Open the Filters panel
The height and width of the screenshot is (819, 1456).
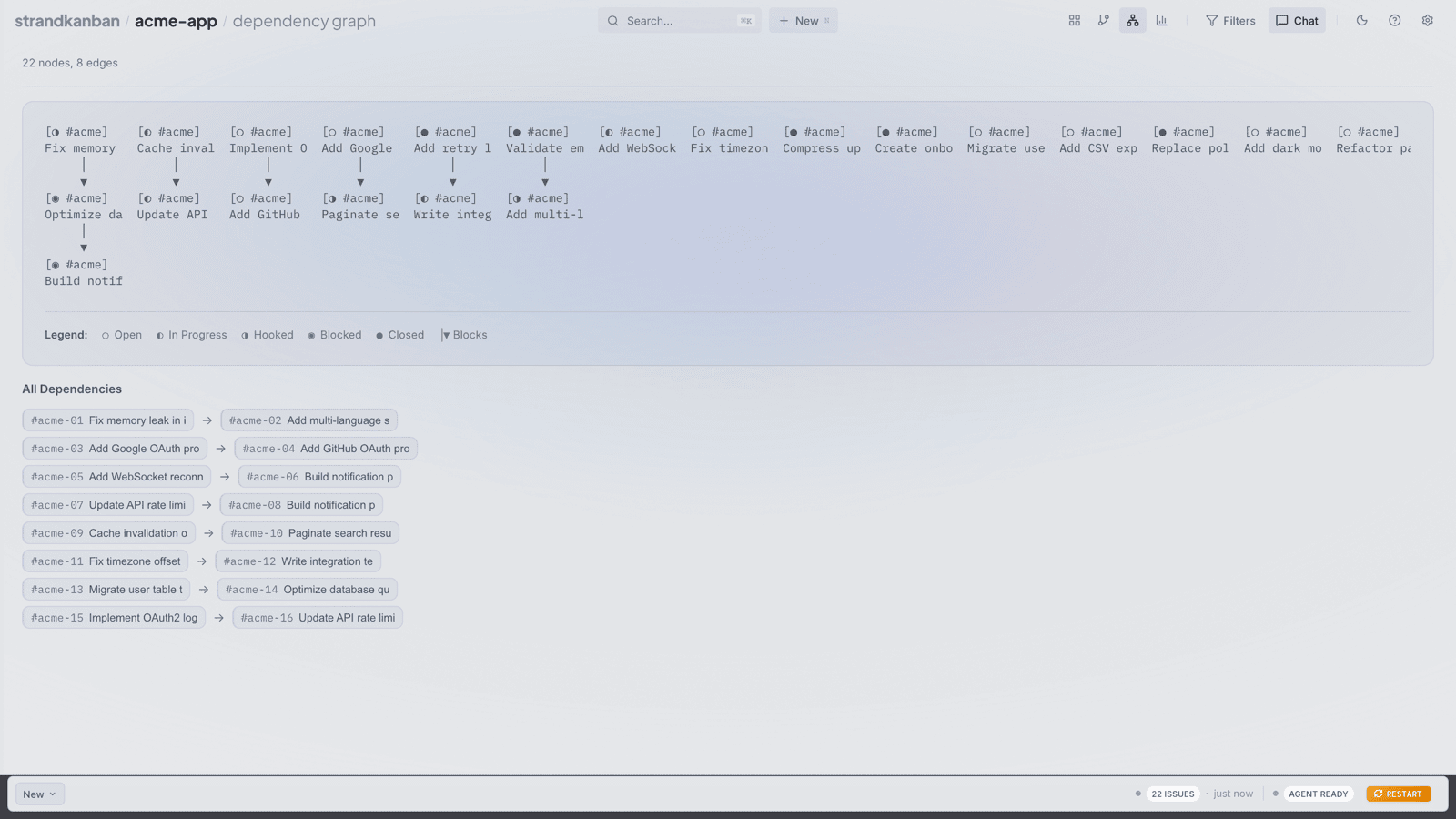coord(1230,21)
